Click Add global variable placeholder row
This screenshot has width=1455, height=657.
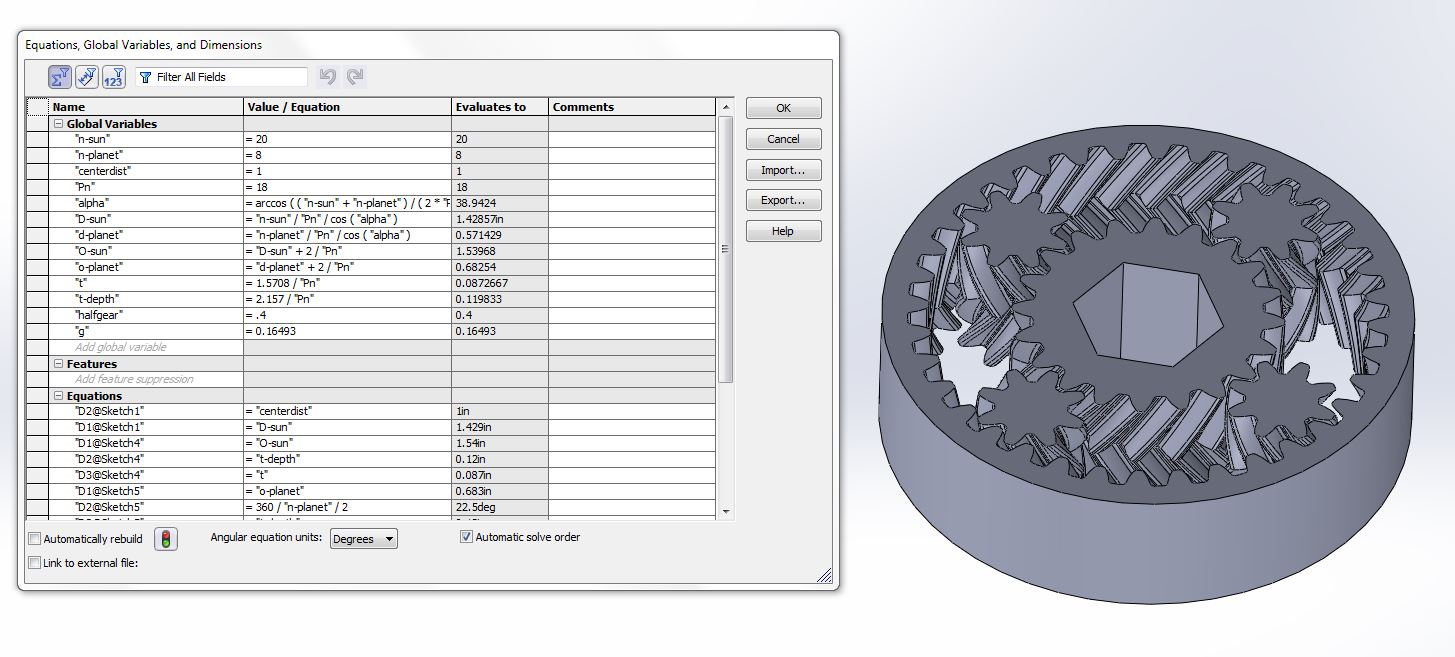point(146,347)
